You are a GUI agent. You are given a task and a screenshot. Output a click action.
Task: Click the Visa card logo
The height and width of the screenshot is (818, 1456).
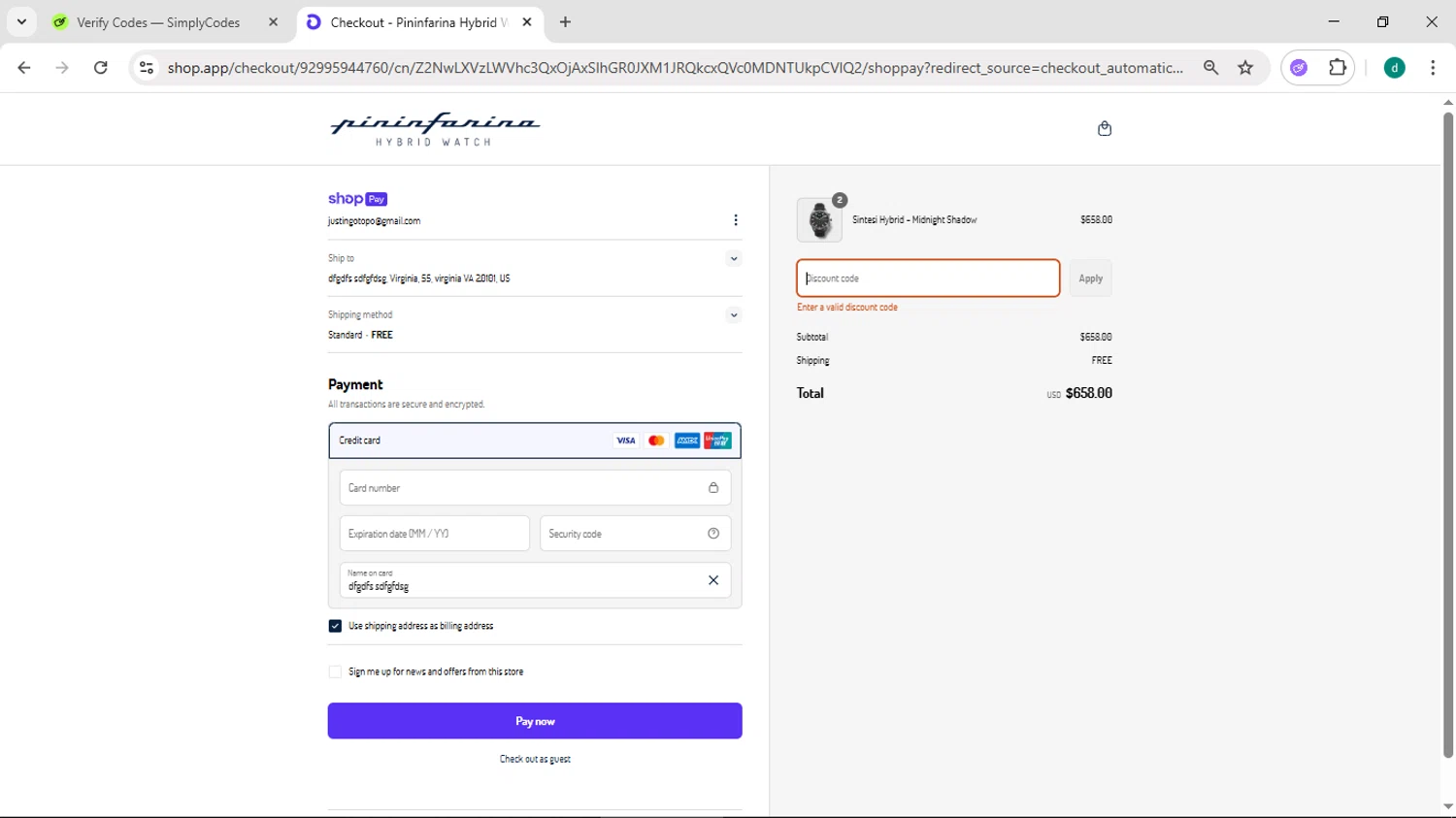point(626,441)
